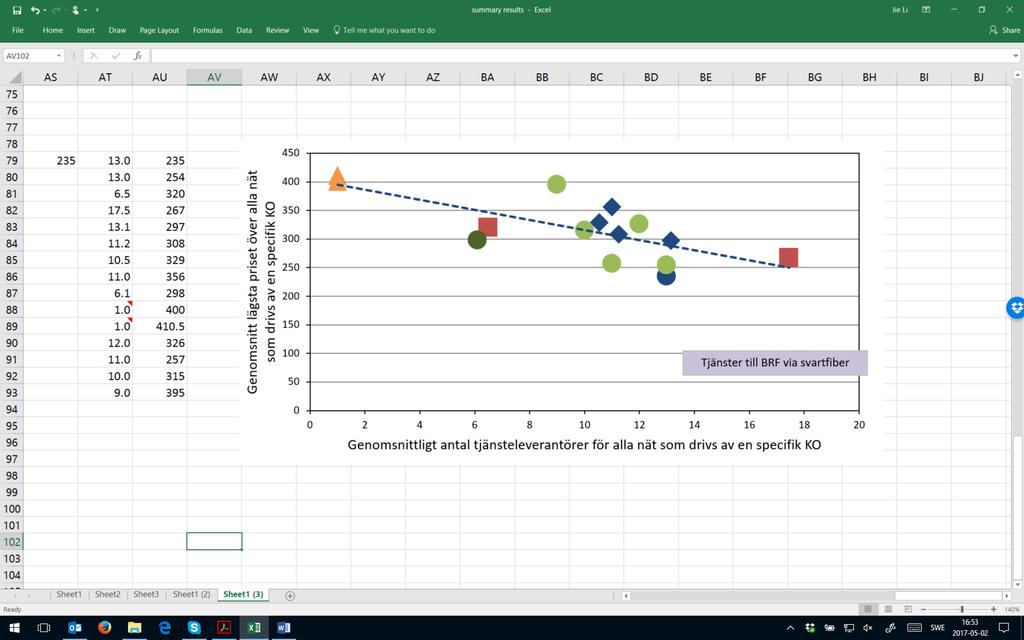Image resolution: width=1024 pixels, height=640 pixels.
Task: Click the chart's vertical axis title
Action: click(x=261, y=281)
